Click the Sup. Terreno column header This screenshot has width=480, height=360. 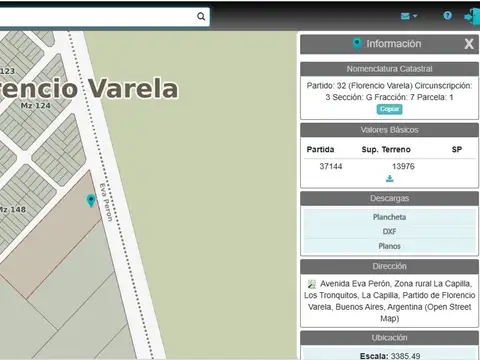[x=386, y=149]
